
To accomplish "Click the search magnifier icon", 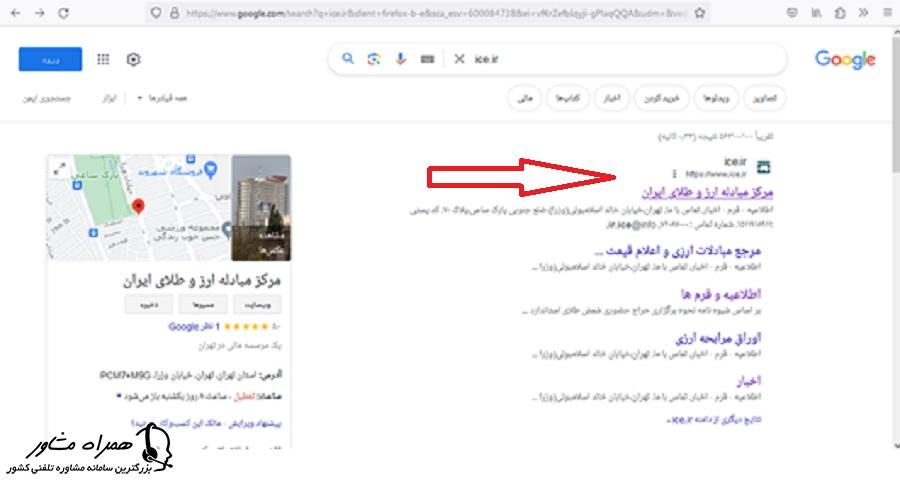I will 348,59.
